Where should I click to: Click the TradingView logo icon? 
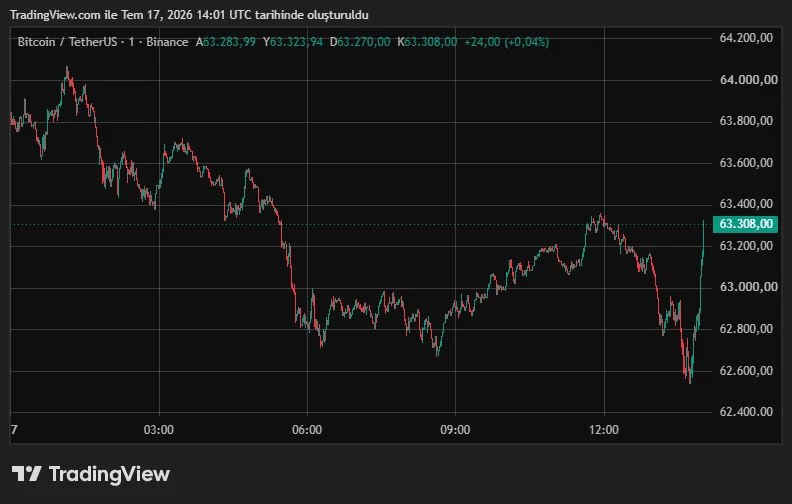[26, 474]
